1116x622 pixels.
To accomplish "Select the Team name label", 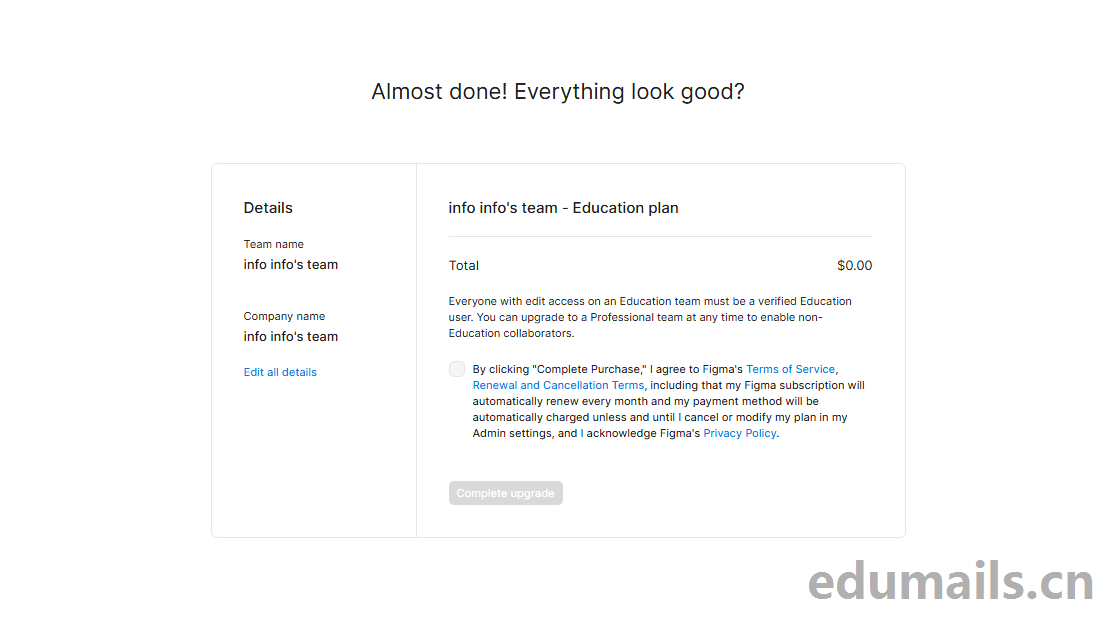I will pos(273,244).
